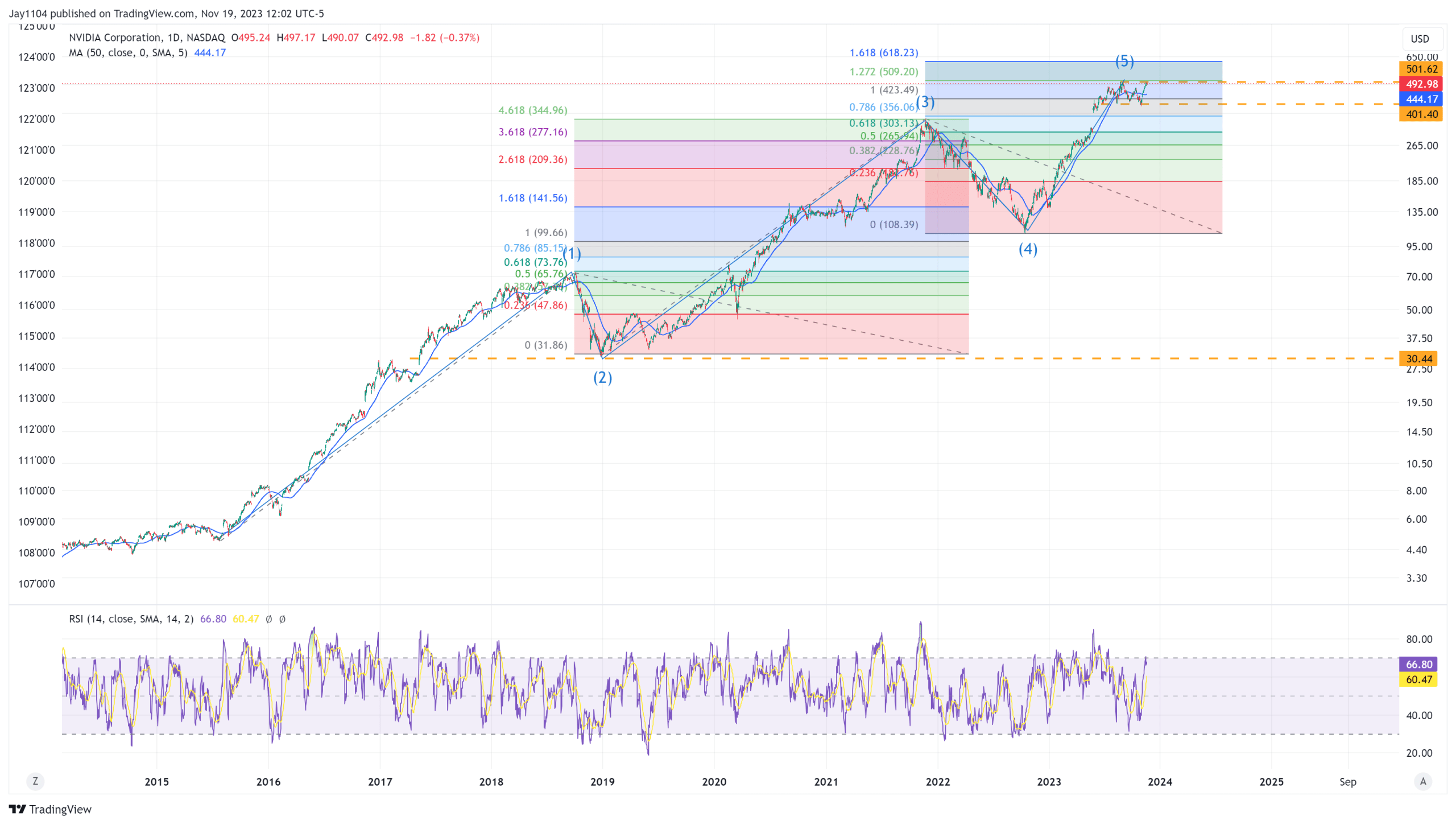This screenshot has width=1456, height=825.
Task: Click the Sep label on the time axis
Action: click(1348, 782)
